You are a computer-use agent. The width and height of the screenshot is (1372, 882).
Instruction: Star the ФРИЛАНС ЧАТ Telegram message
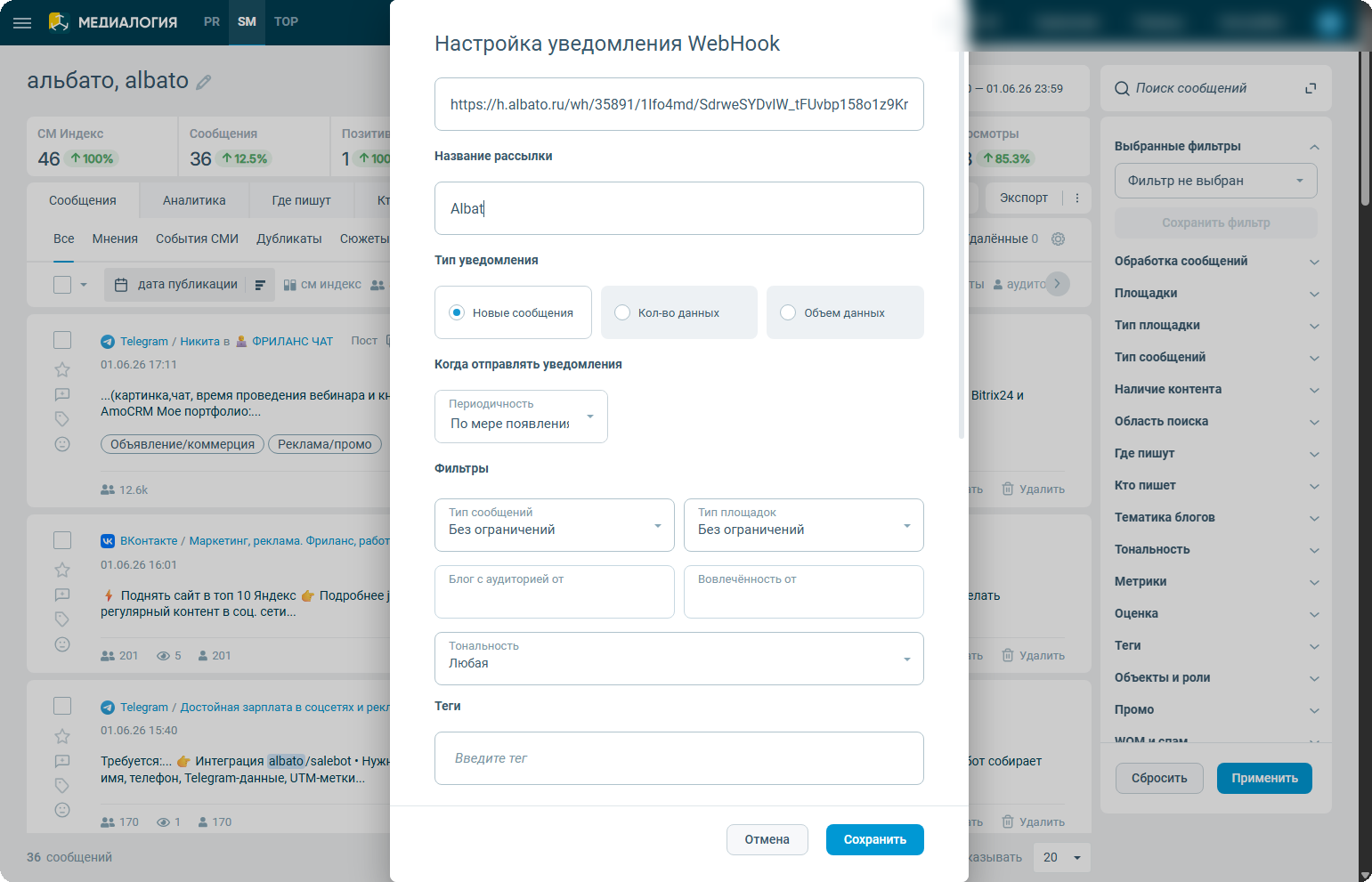[62, 369]
